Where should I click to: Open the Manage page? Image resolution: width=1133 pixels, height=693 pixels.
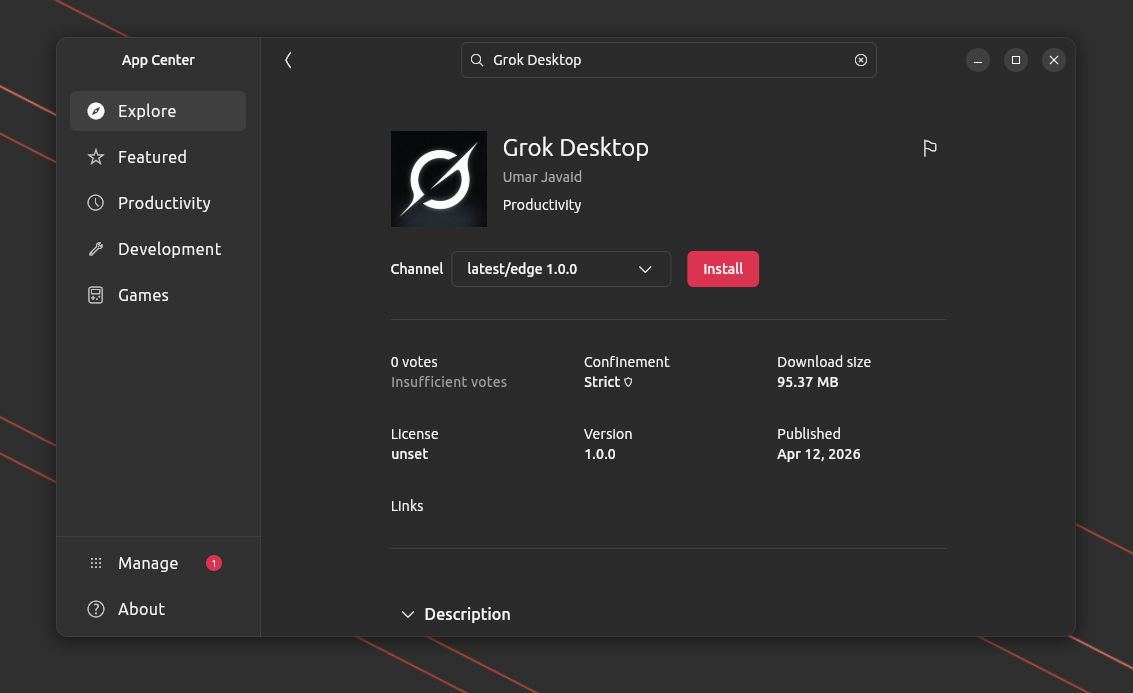point(158,563)
